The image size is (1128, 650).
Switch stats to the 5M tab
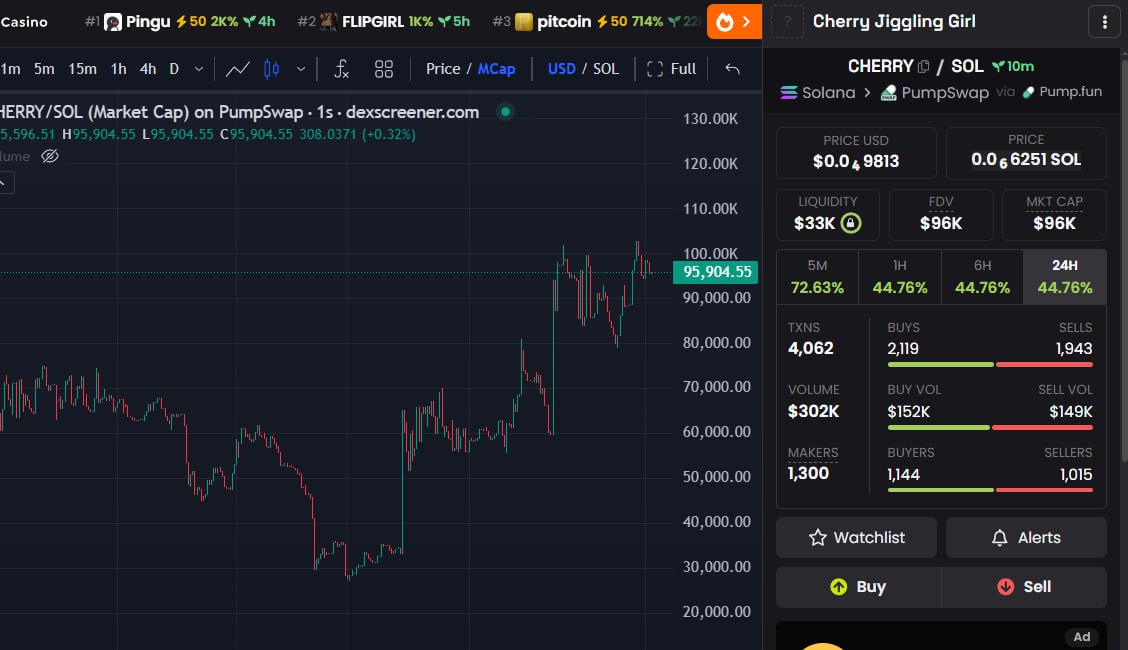[817, 277]
